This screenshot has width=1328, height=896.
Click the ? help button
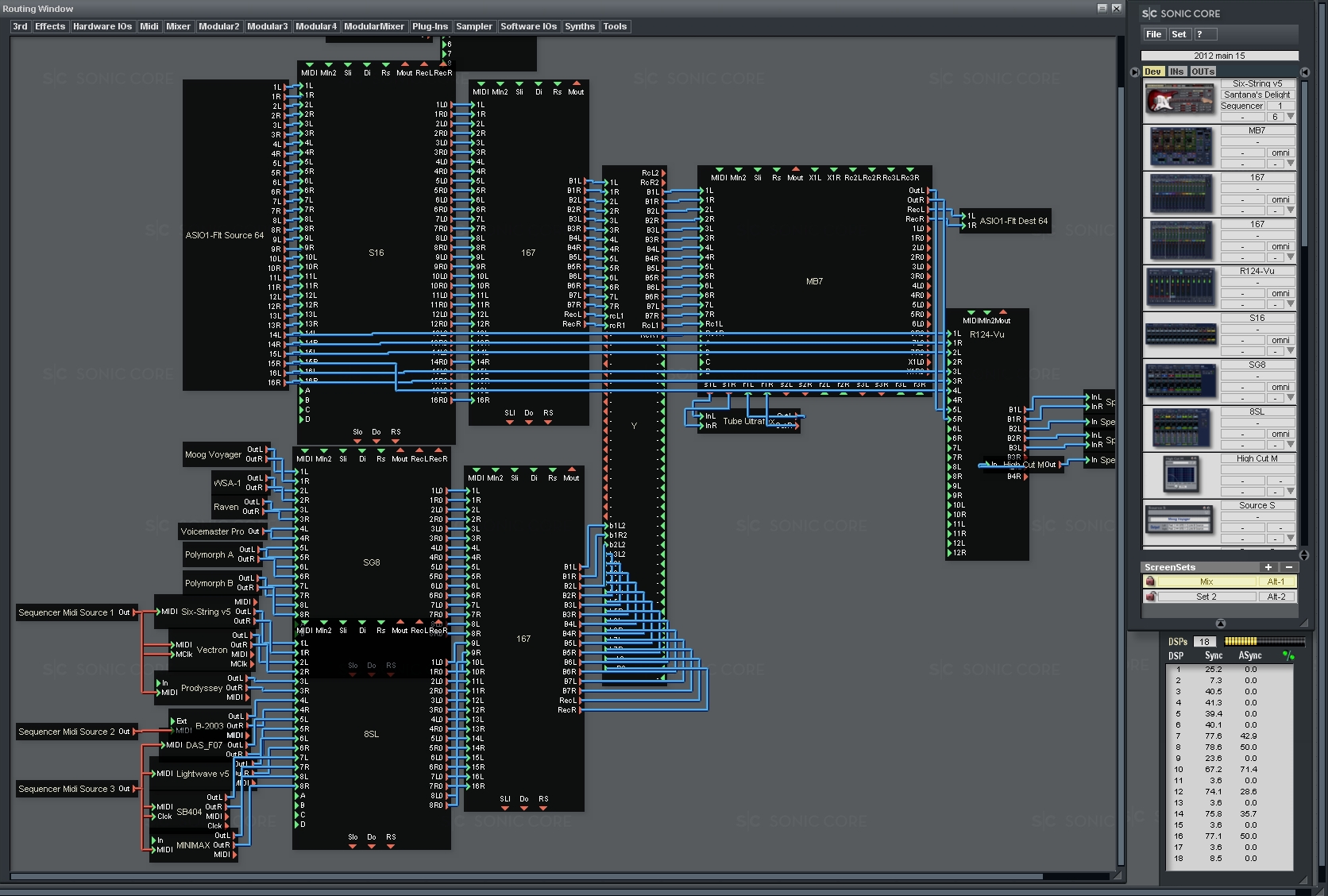click(1205, 34)
